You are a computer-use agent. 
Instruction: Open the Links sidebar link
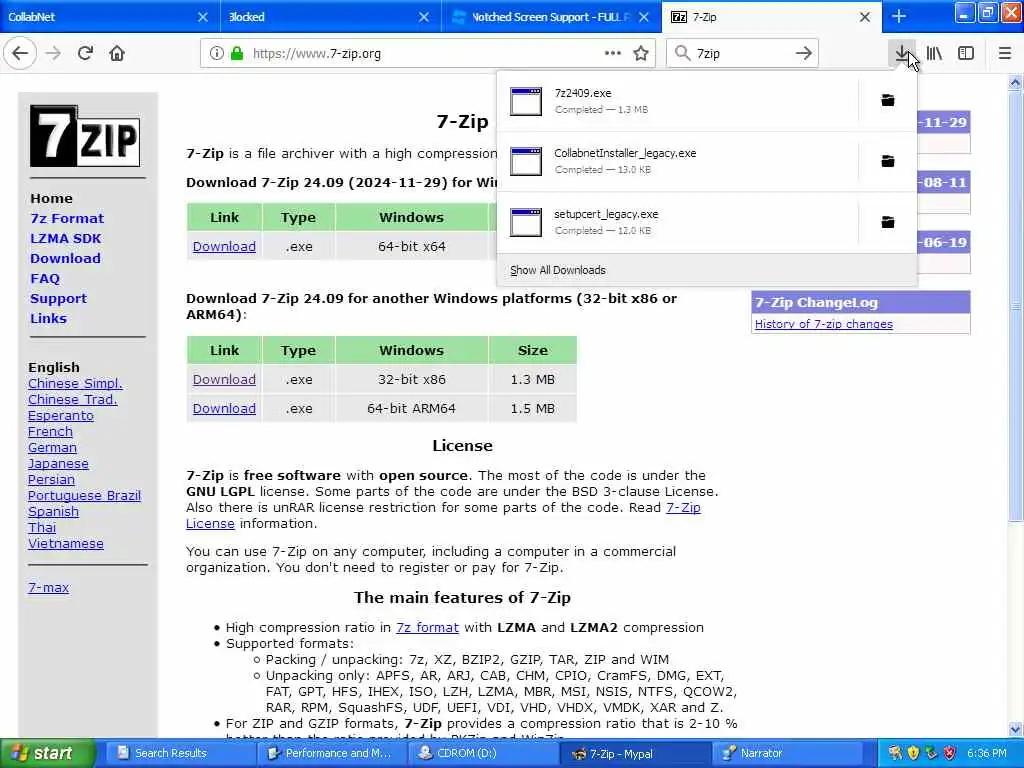(48, 319)
